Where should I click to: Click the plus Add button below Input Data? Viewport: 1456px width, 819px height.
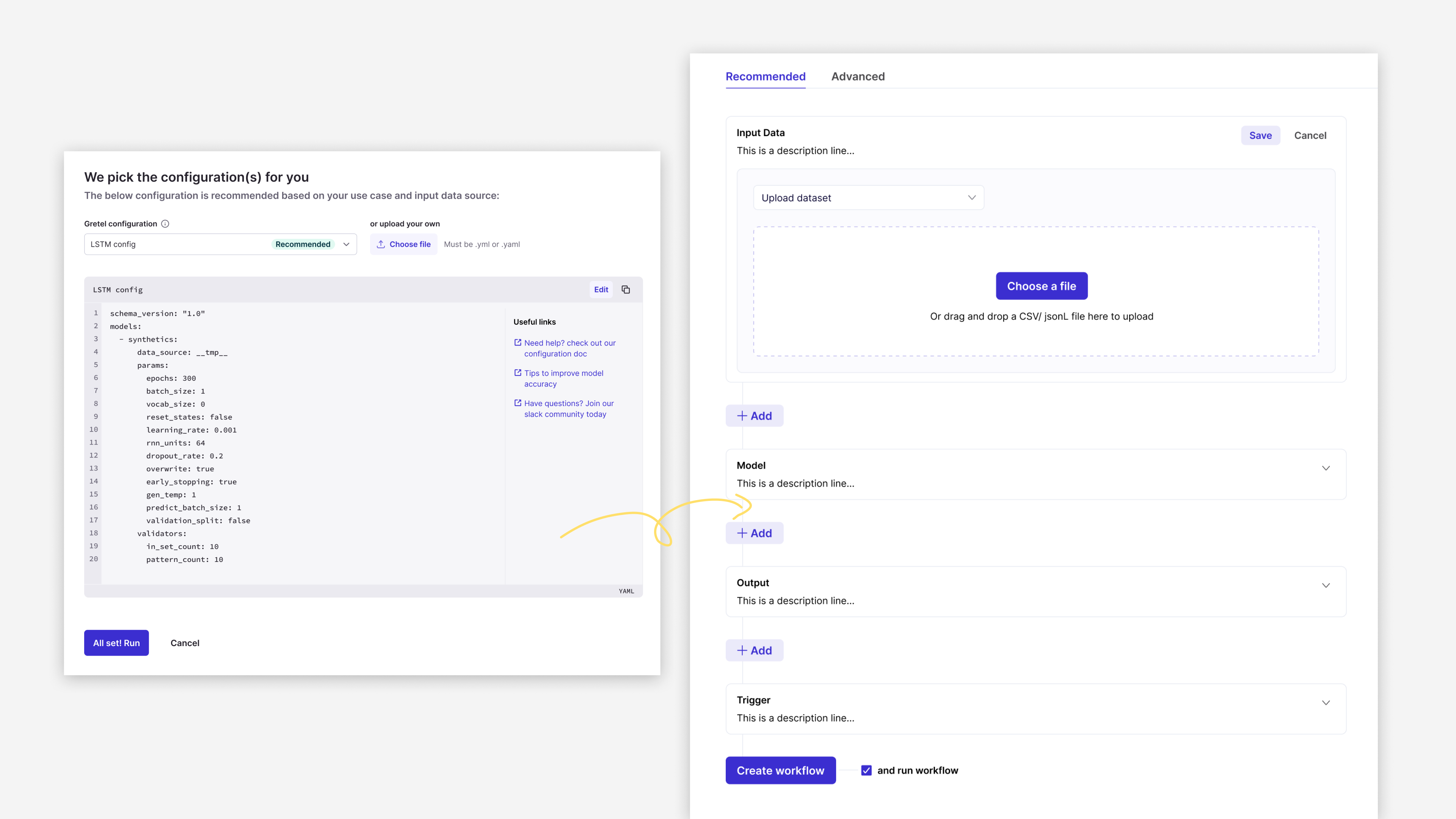tap(754, 416)
